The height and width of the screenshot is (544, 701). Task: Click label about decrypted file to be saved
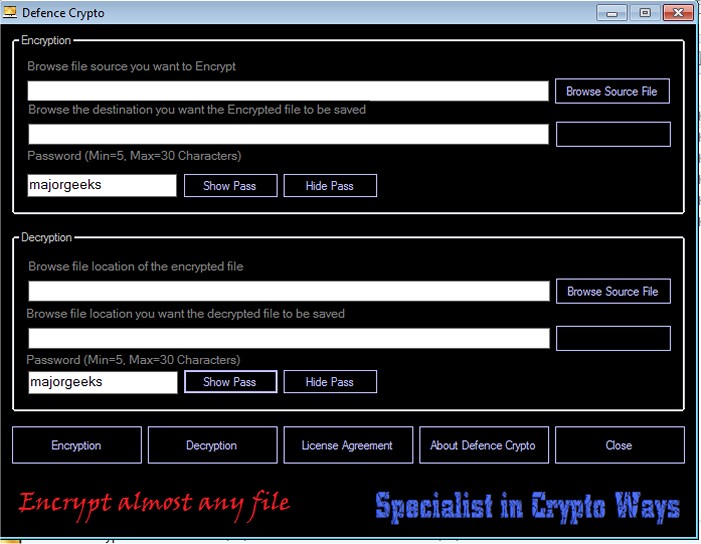pyautogui.click(x=186, y=314)
